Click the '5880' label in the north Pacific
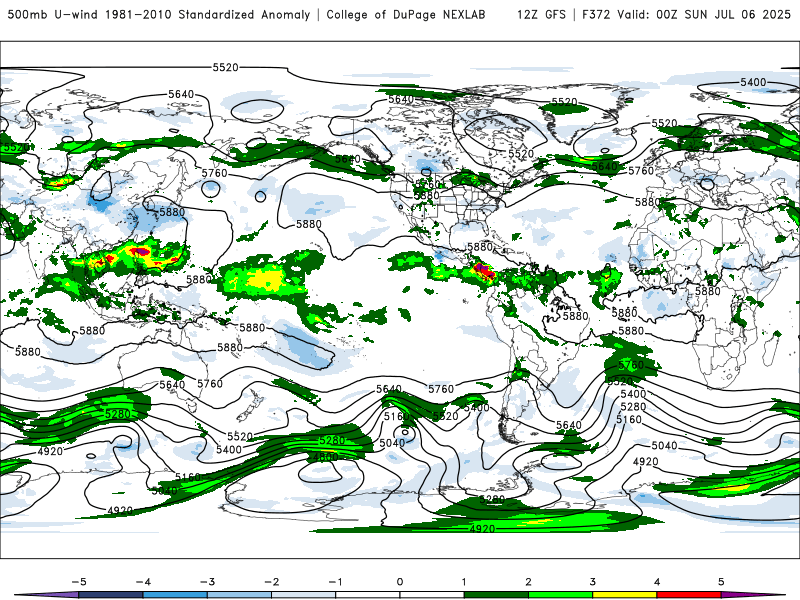The height and width of the screenshot is (600, 800). (x=309, y=224)
